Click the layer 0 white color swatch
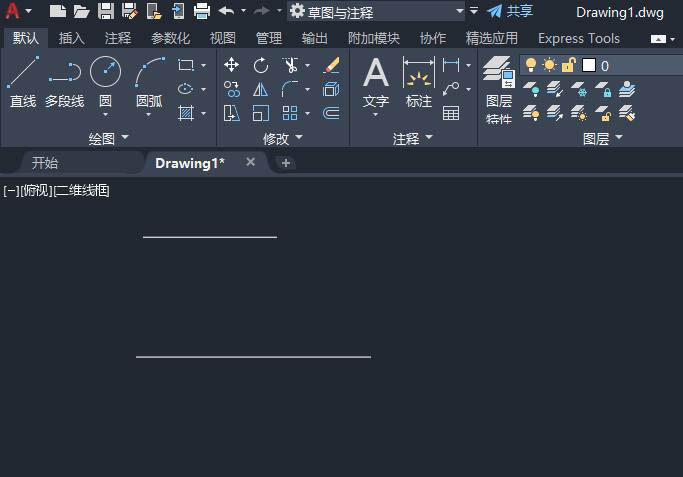The height and width of the screenshot is (477, 683). 589,65
